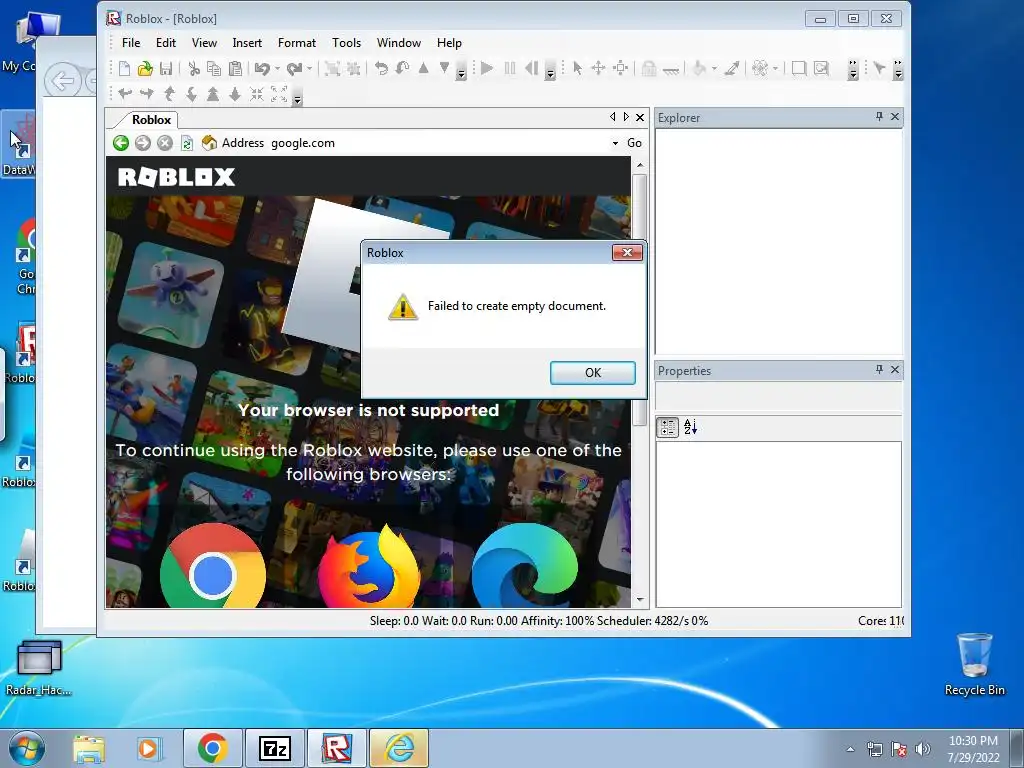The image size is (1024, 768).
Task: Click the browser pane vertical scrollbar
Action: coord(640,383)
